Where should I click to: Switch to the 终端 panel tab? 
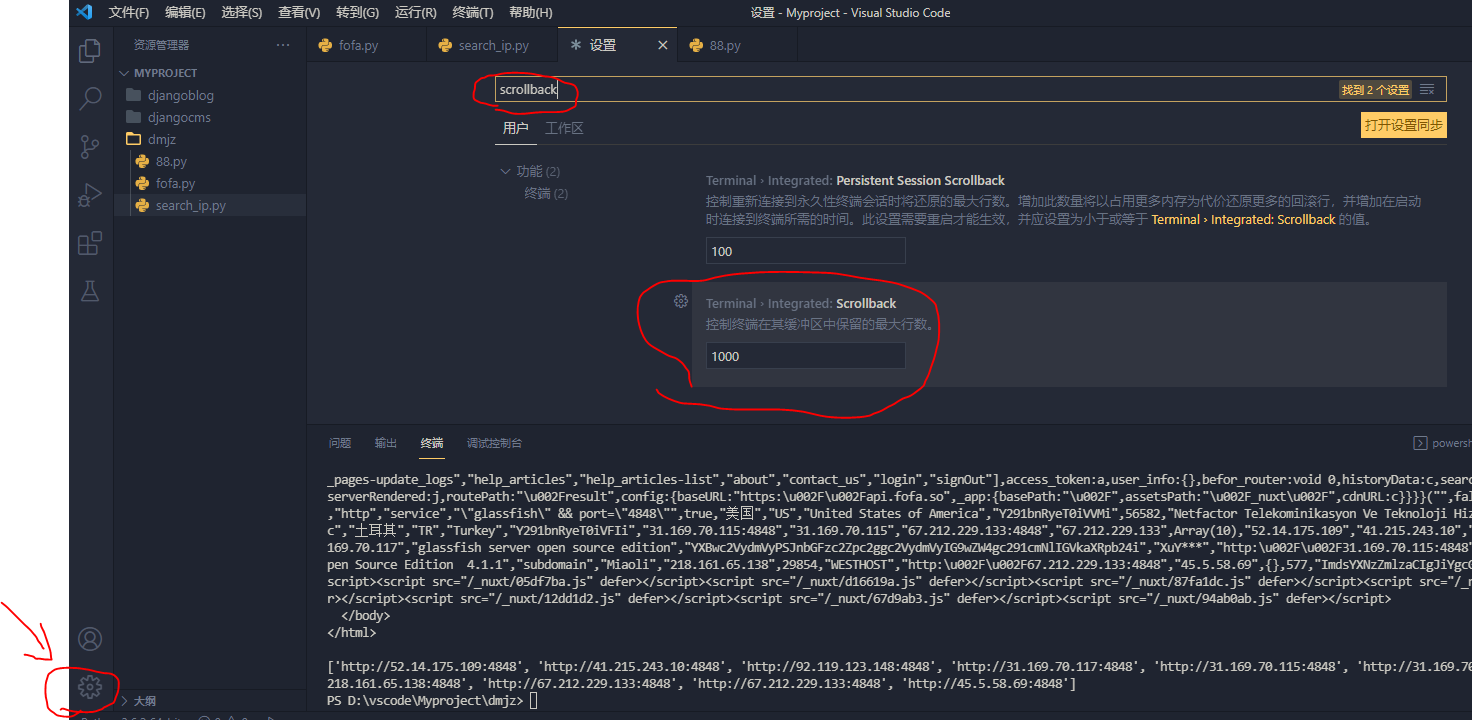[432, 443]
